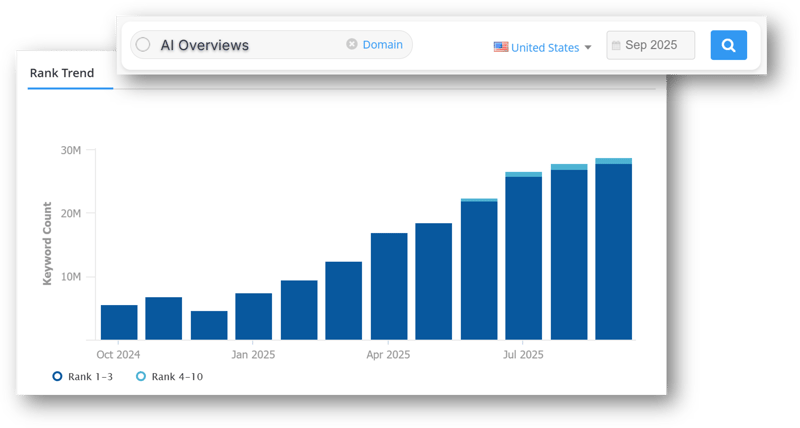The image size is (800, 428).
Task: Click the Apr 2025 bar
Action: (389, 286)
